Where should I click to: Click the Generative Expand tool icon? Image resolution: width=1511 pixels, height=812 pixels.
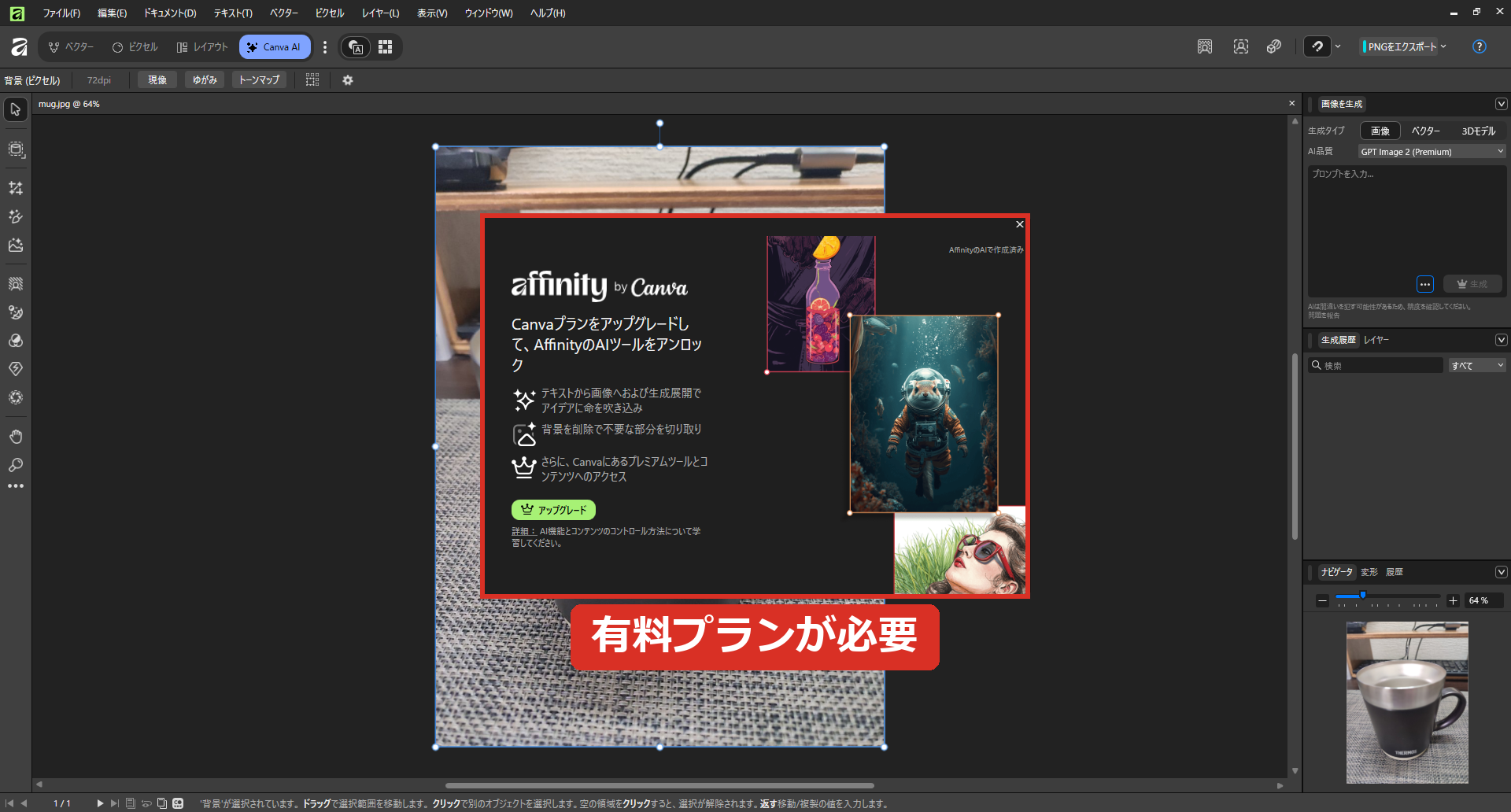16,149
